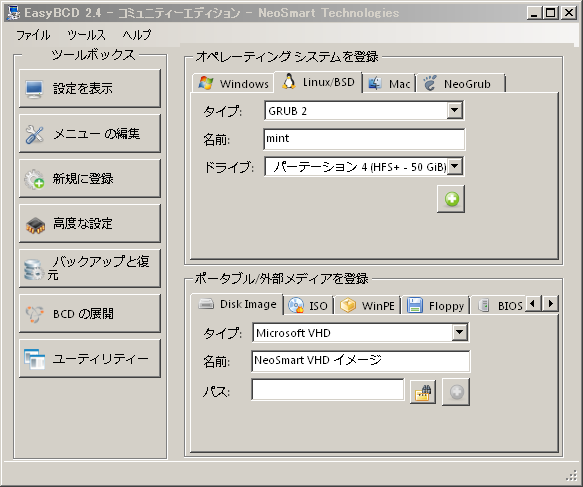Switch to the NeoGrub tab
Viewport: 583px width, 487px height.
[461, 83]
